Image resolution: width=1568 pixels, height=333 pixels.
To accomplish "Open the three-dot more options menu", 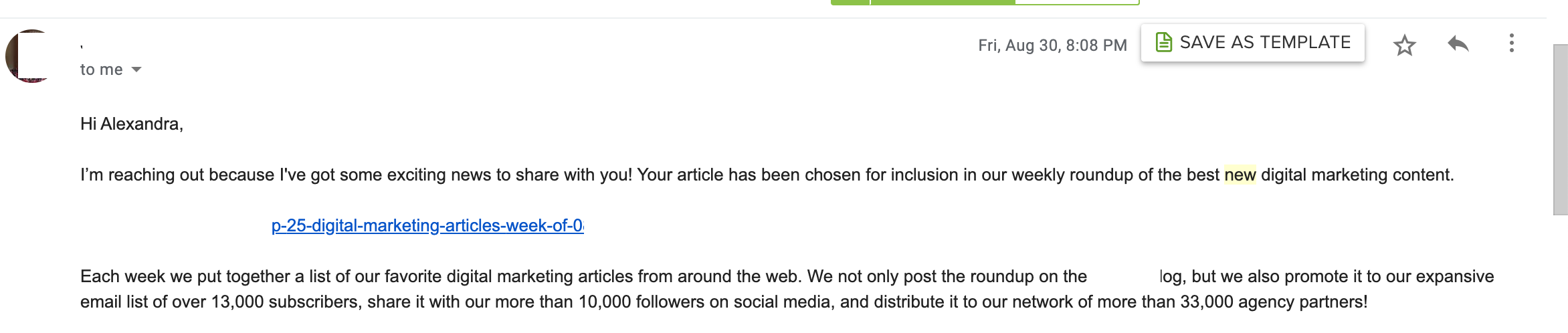I will 1511,43.
